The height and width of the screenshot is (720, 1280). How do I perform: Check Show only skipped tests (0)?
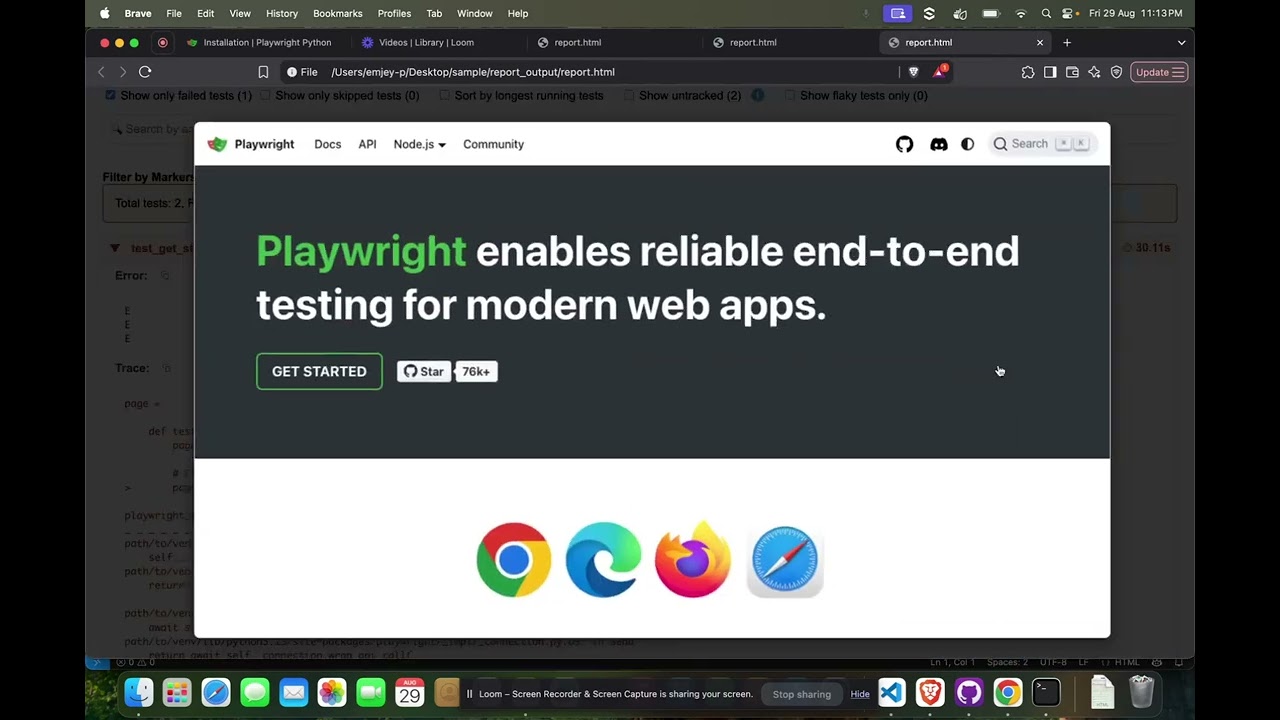coord(265,95)
